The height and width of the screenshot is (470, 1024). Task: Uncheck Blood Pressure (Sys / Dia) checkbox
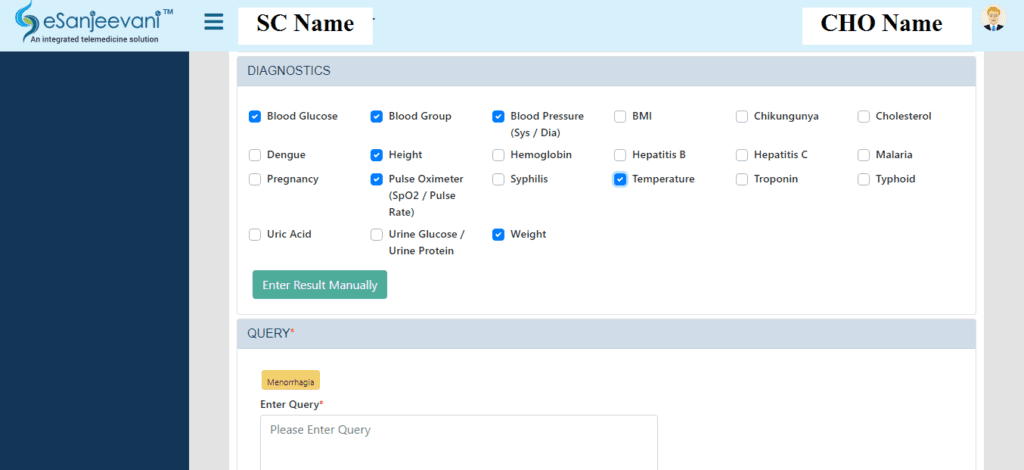coord(498,117)
